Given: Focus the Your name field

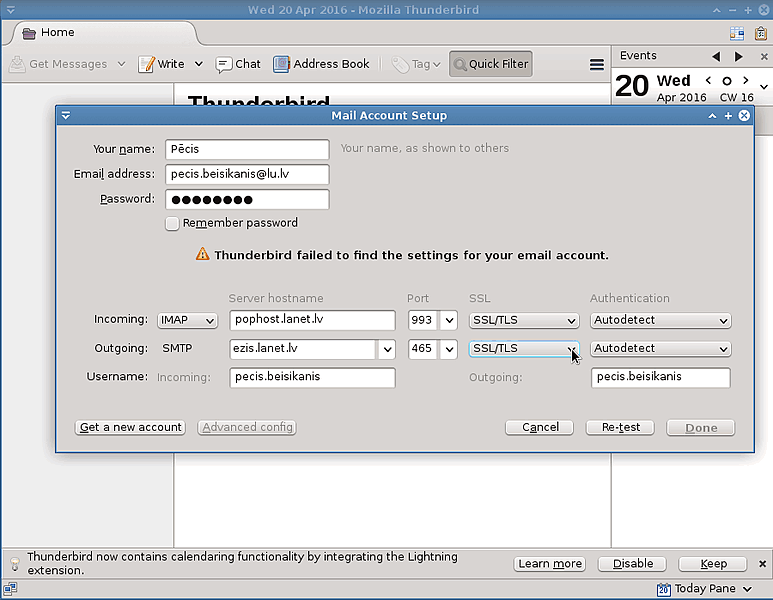Looking at the screenshot, I should coord(247,149).
